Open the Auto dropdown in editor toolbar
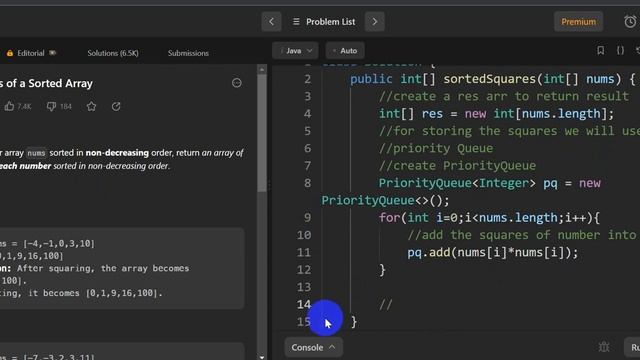This screenshot has height=360, width=640. click(345, 51)
